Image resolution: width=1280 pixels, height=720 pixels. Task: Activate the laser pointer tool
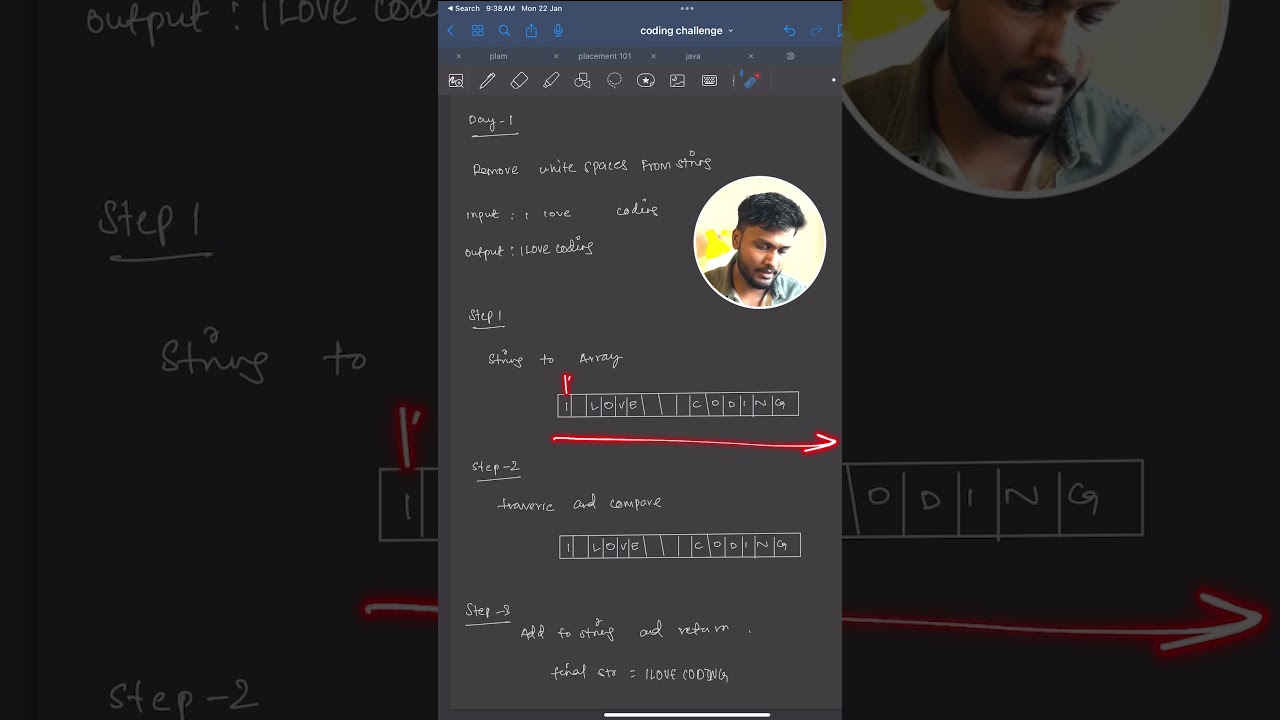click(752, 81)
